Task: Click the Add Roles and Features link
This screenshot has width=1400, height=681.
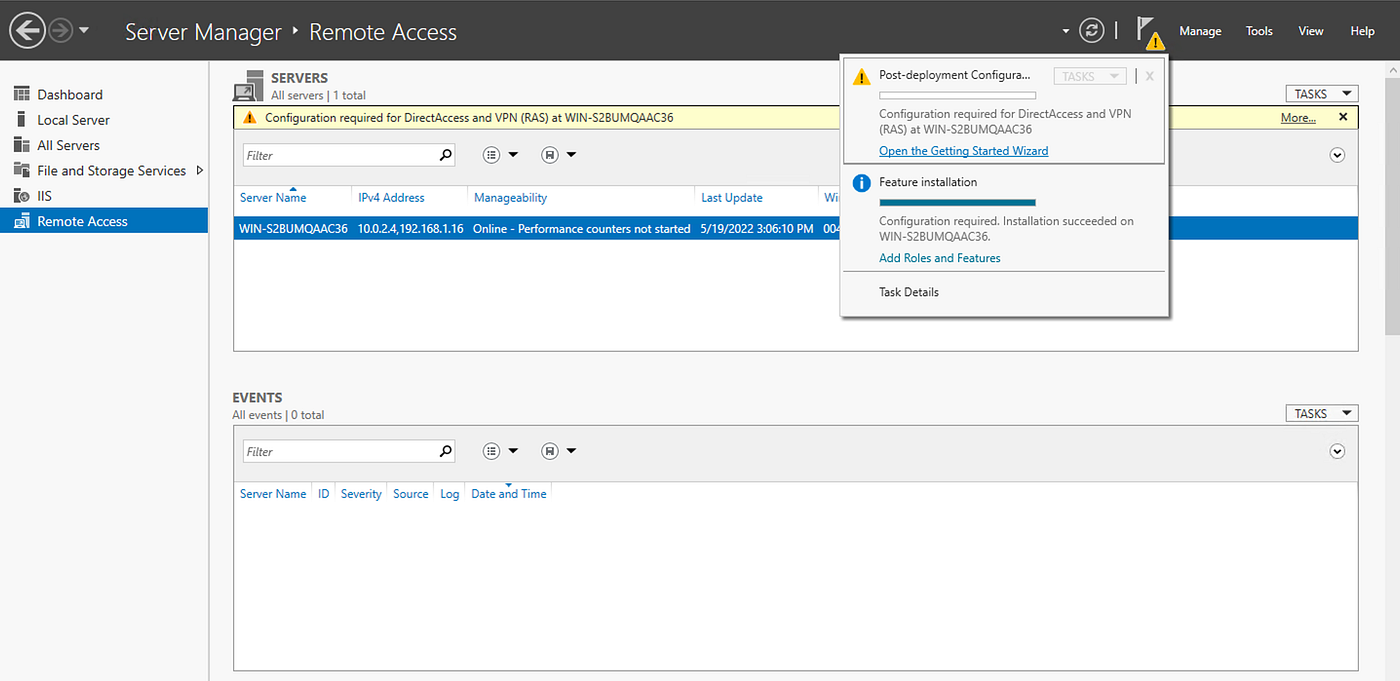Action: (x=939, y=257)
